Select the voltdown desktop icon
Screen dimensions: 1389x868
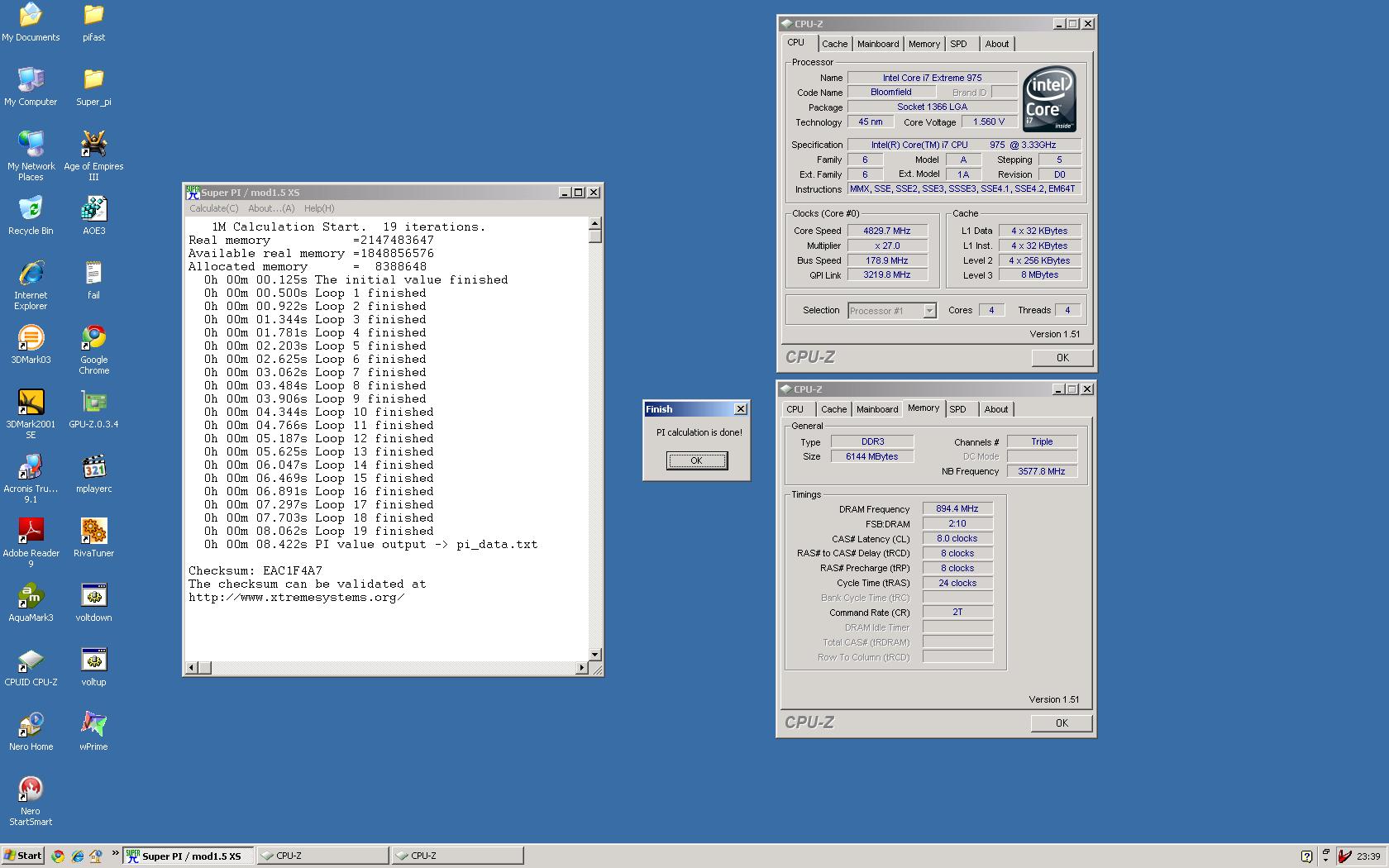pyautogui.click(x=93, y=603)
